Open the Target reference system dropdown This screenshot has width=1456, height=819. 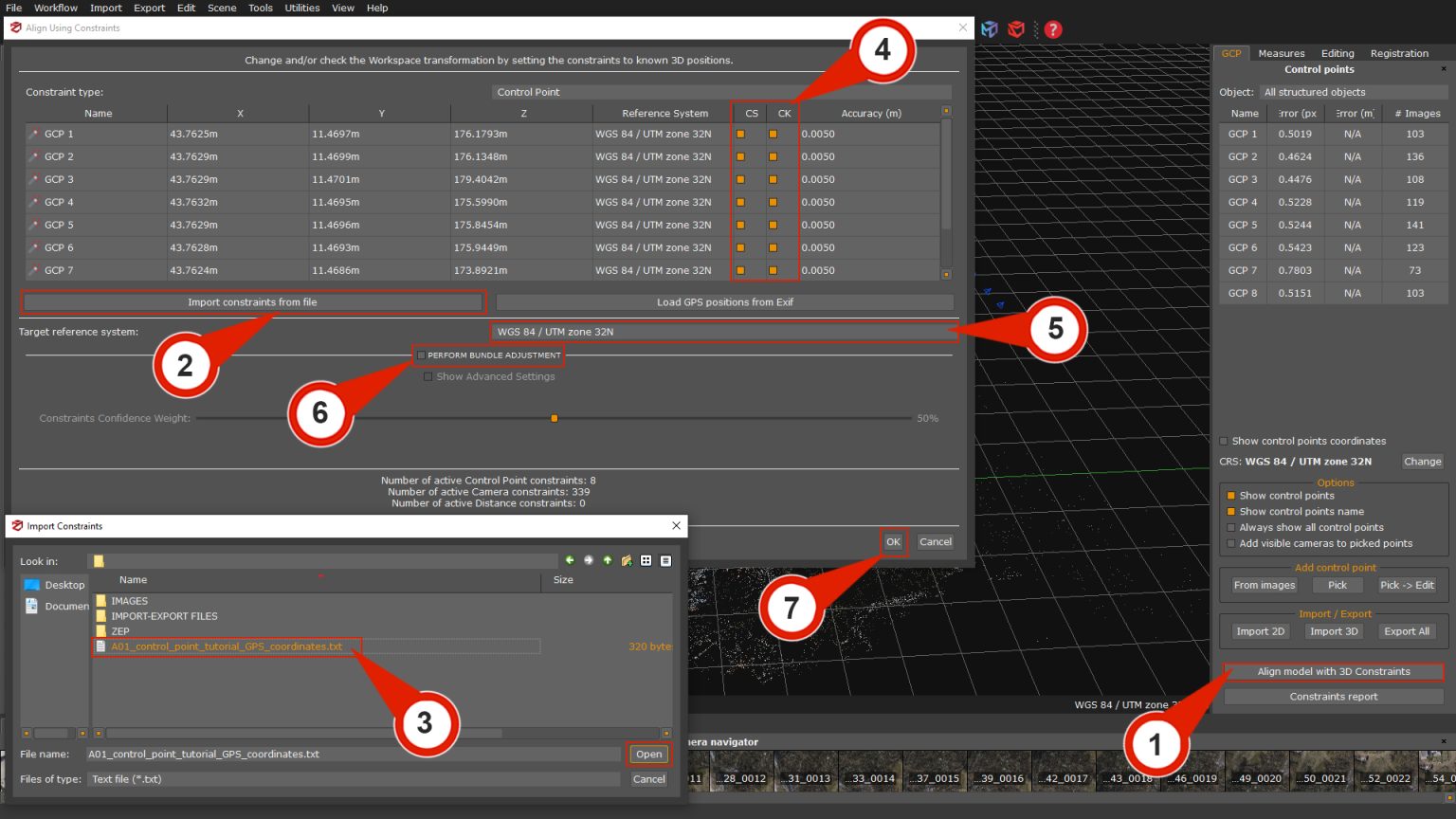pyautogui.click(x=722, y=332)
